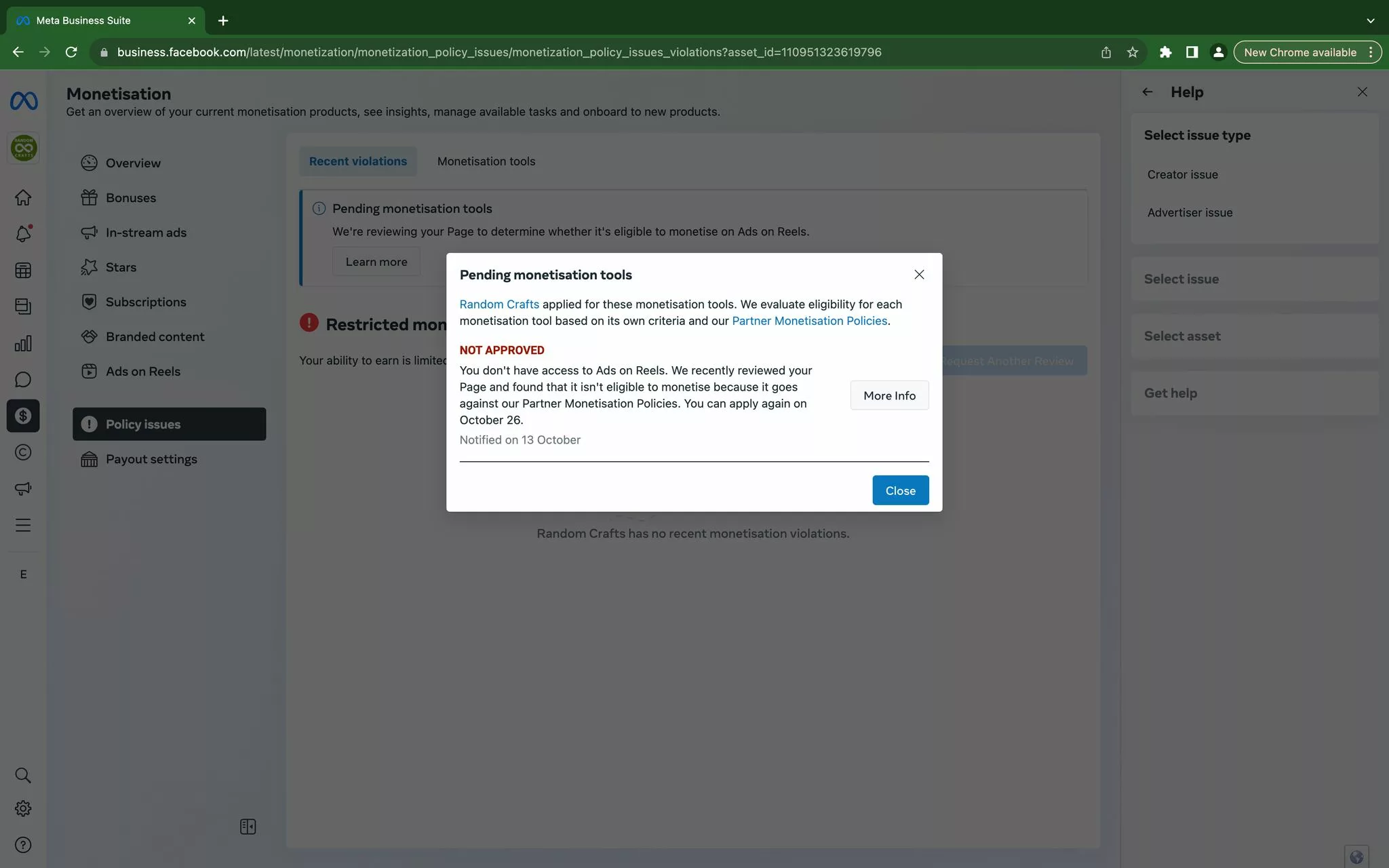Open Bonuses menu item

pos(170,197)
